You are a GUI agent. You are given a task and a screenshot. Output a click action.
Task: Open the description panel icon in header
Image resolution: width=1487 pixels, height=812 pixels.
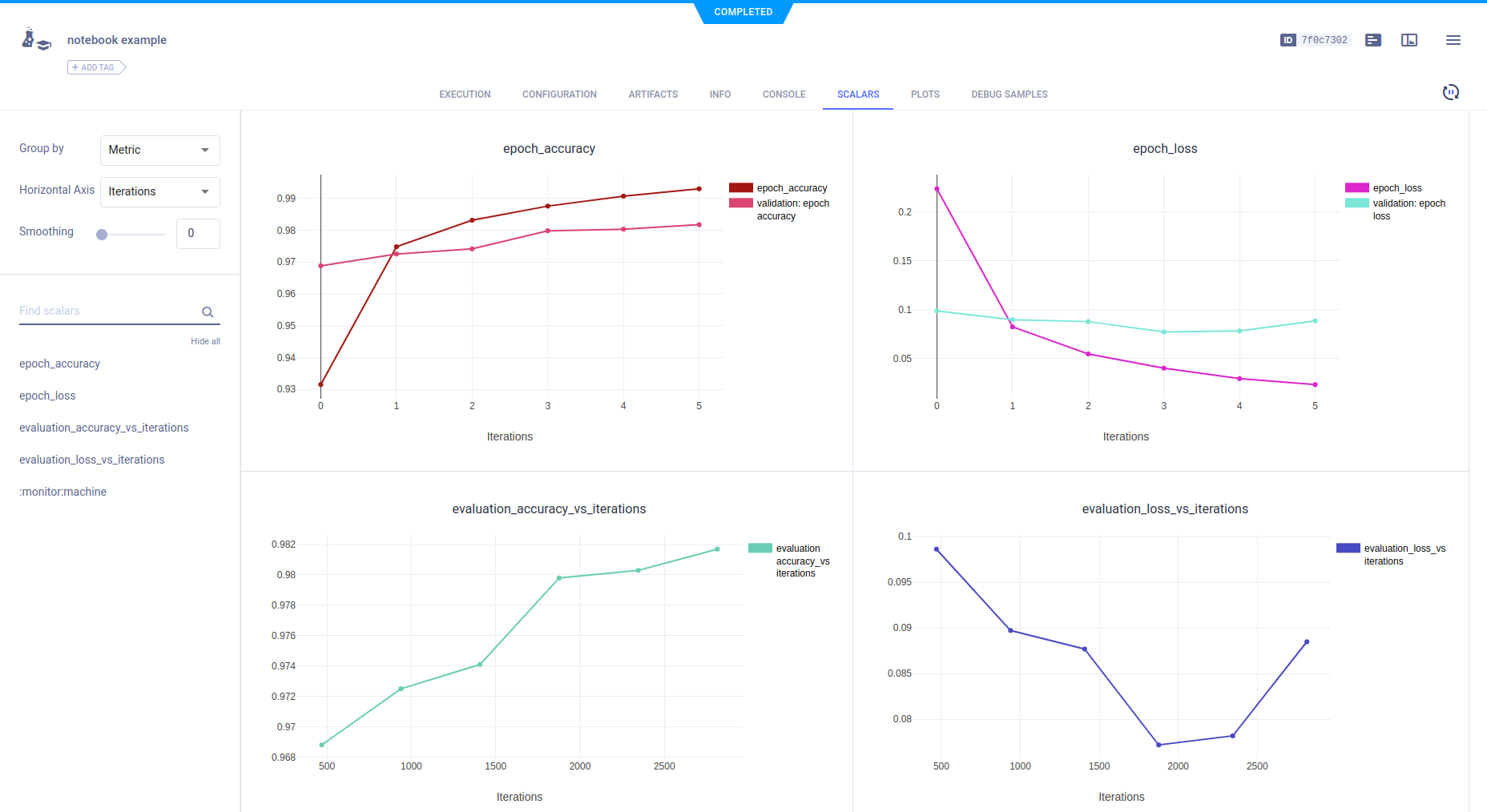pyautogui.click(x=1372, y=40)
